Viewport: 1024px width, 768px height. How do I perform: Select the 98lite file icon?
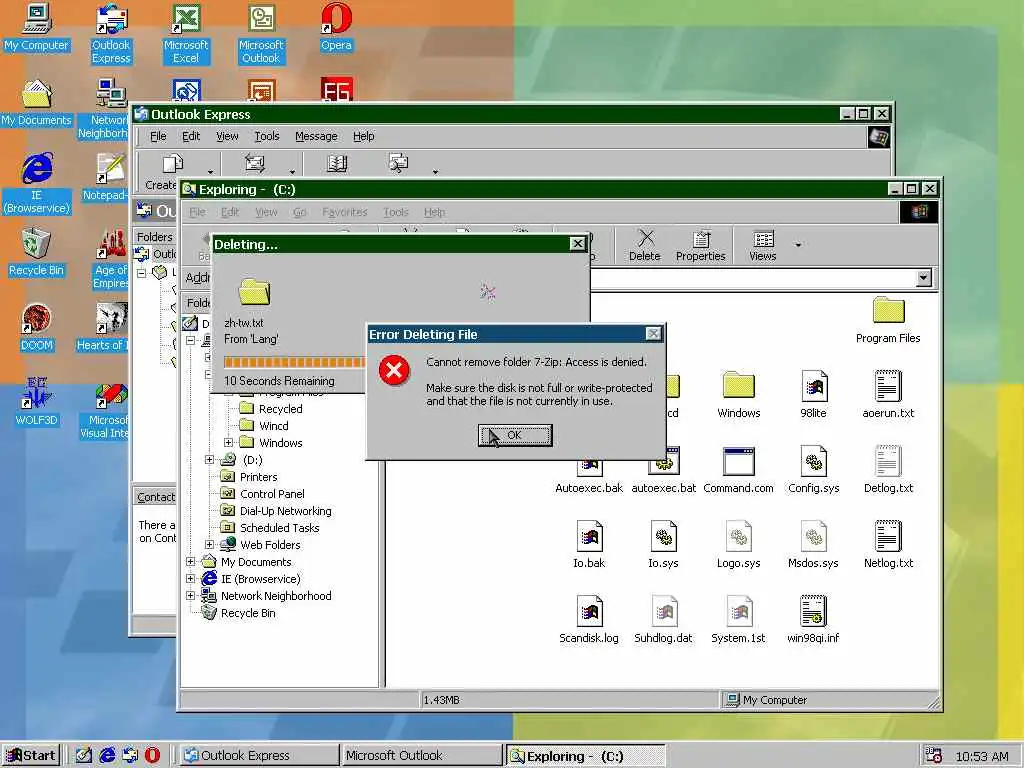pos(813,395)
